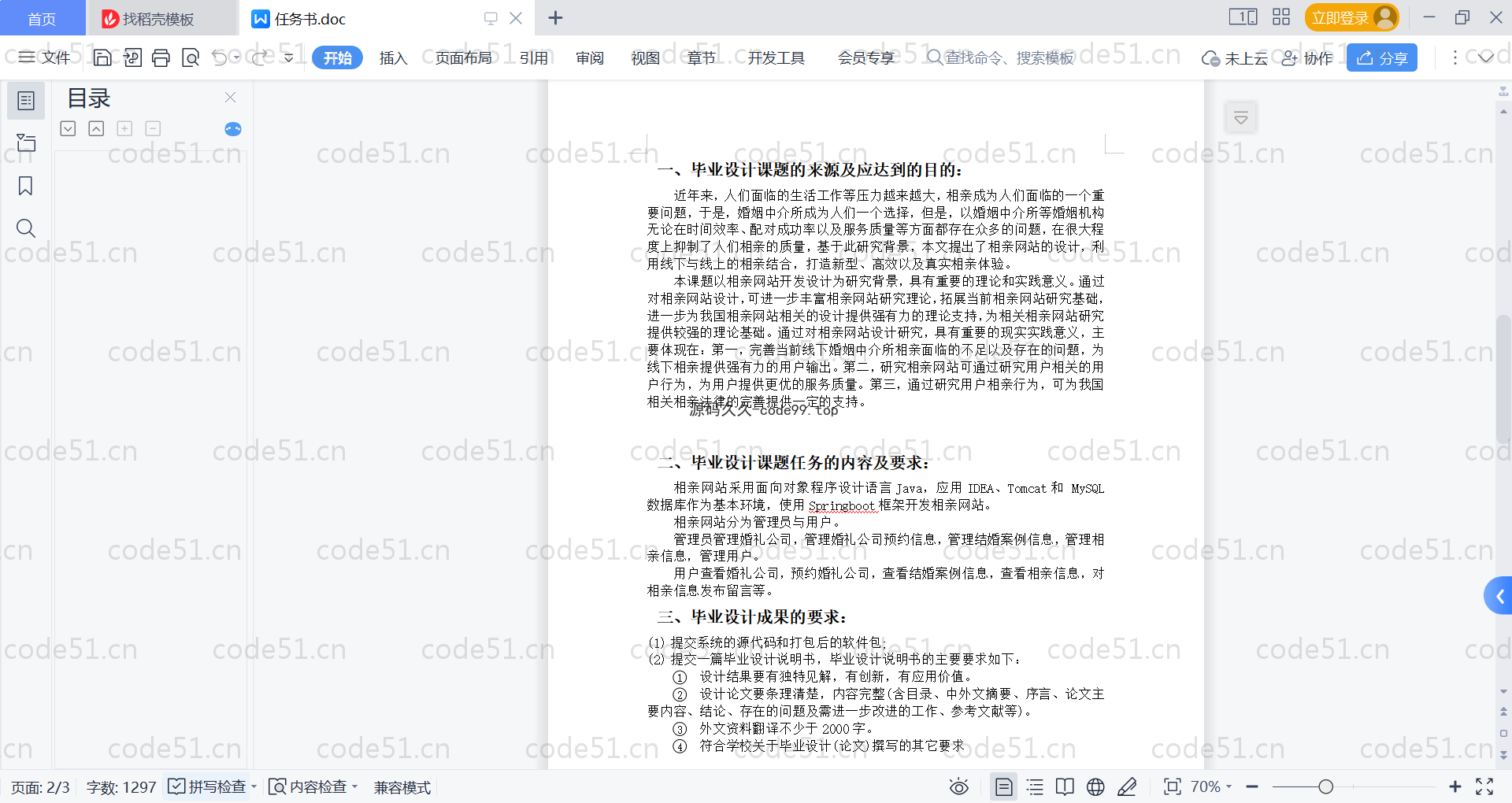Open the Find search sidebar icon

[x=26, y=228]
